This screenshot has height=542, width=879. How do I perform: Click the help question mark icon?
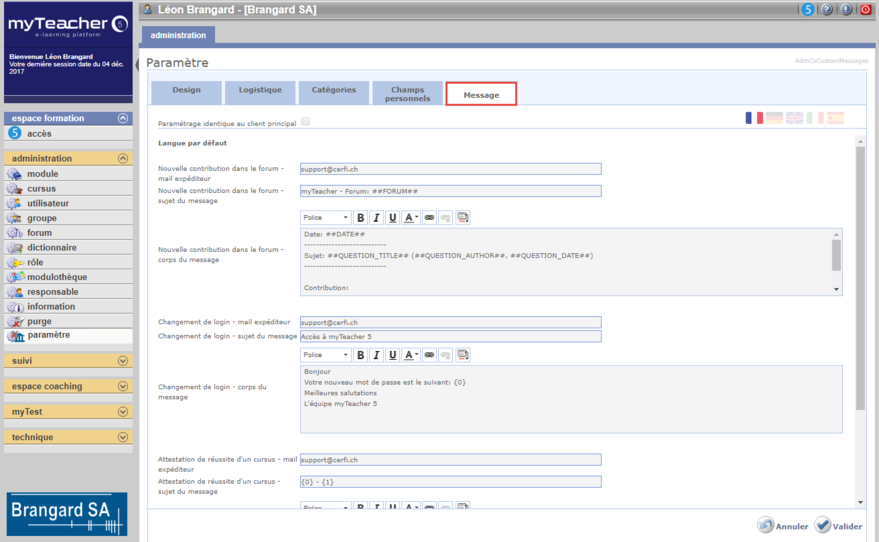point(827,10)
